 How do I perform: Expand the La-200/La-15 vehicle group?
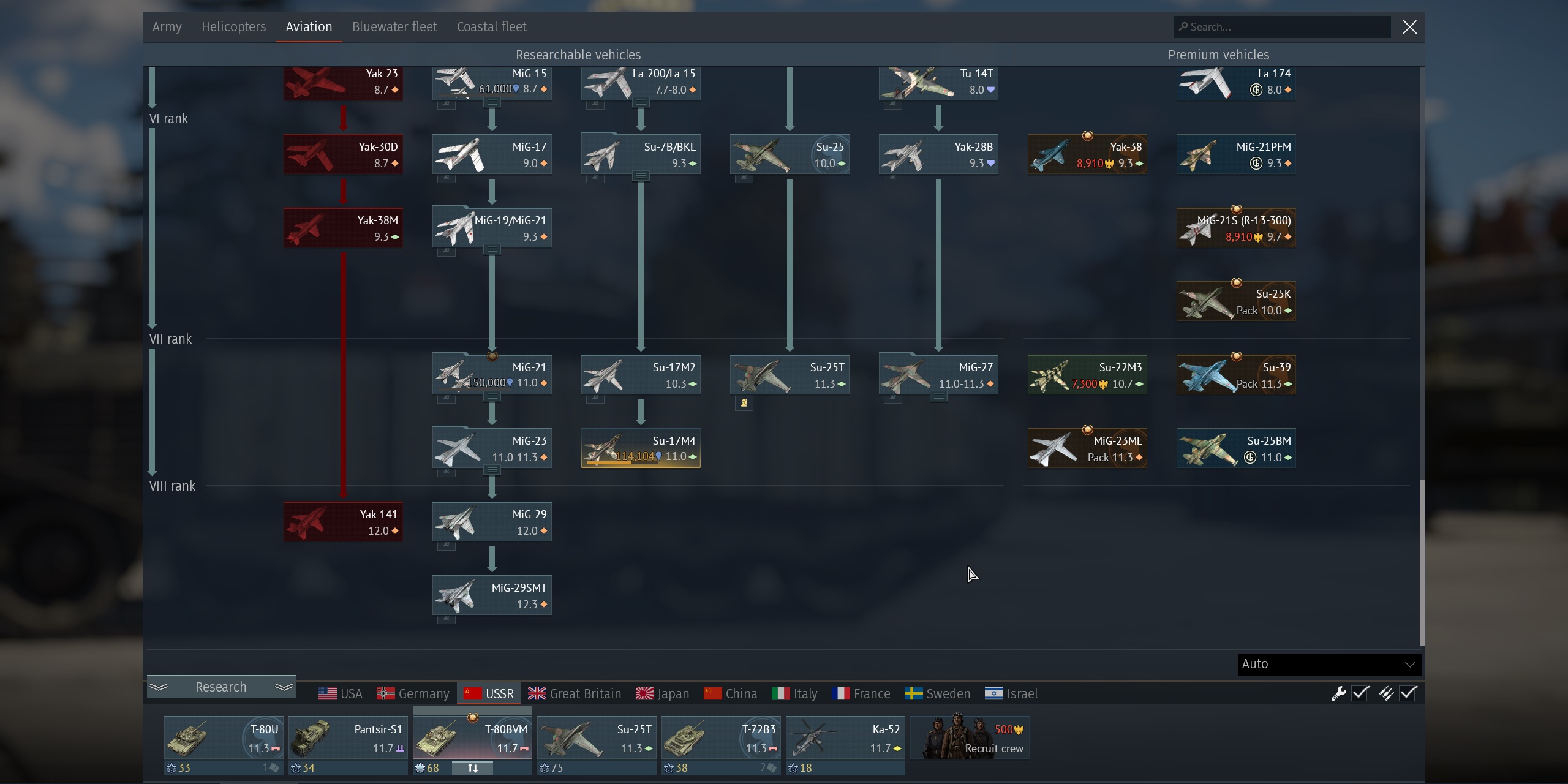coord(641,103)
